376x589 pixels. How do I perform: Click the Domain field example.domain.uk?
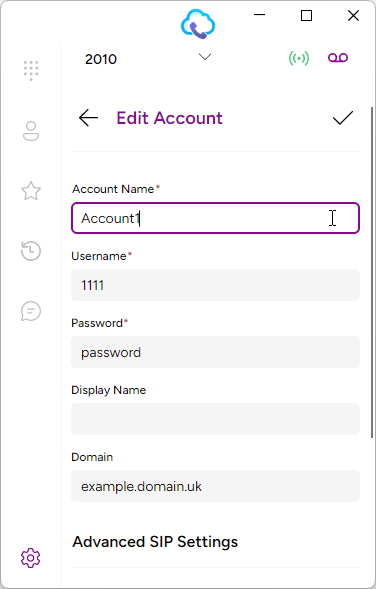tap(216, 486)
